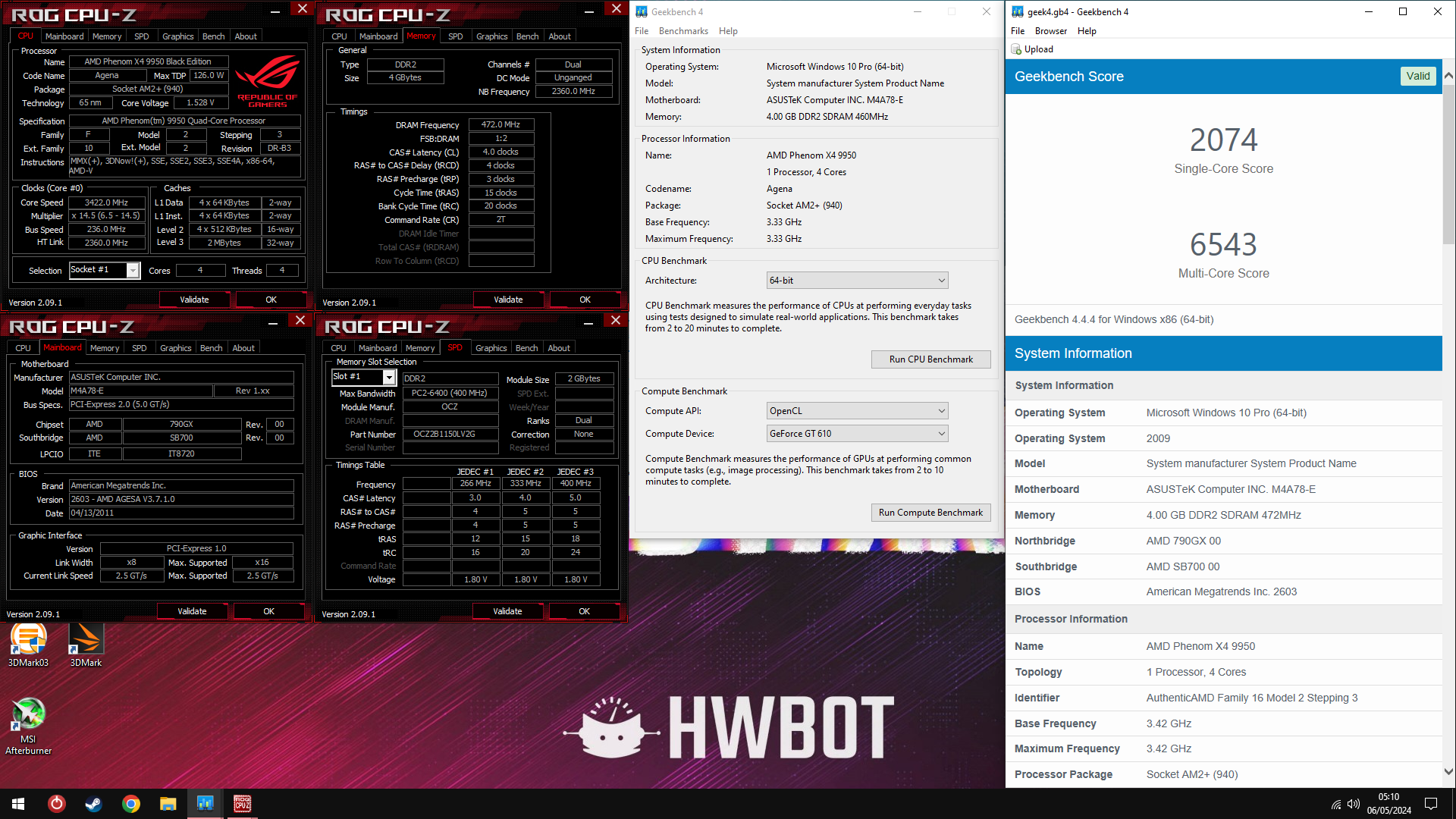Switch to ROG CPU-Z taskbar icon
1456x819 pixels.
[x=243, y=804]
